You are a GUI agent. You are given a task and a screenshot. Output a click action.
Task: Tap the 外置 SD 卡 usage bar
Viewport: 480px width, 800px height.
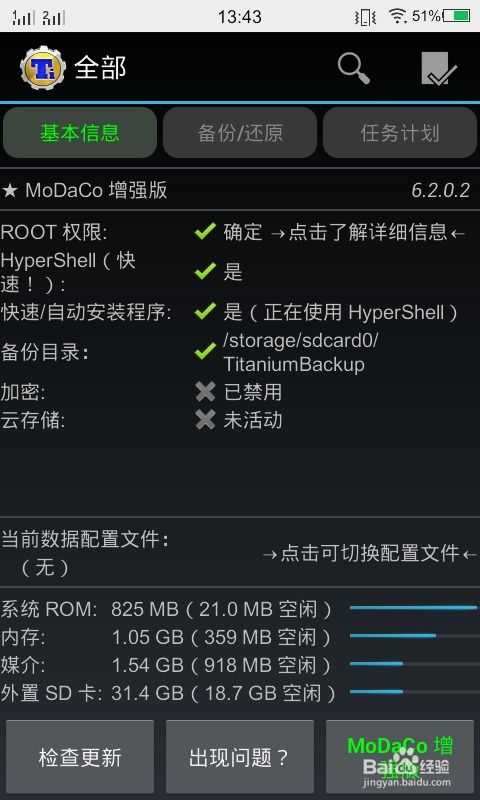413,692
